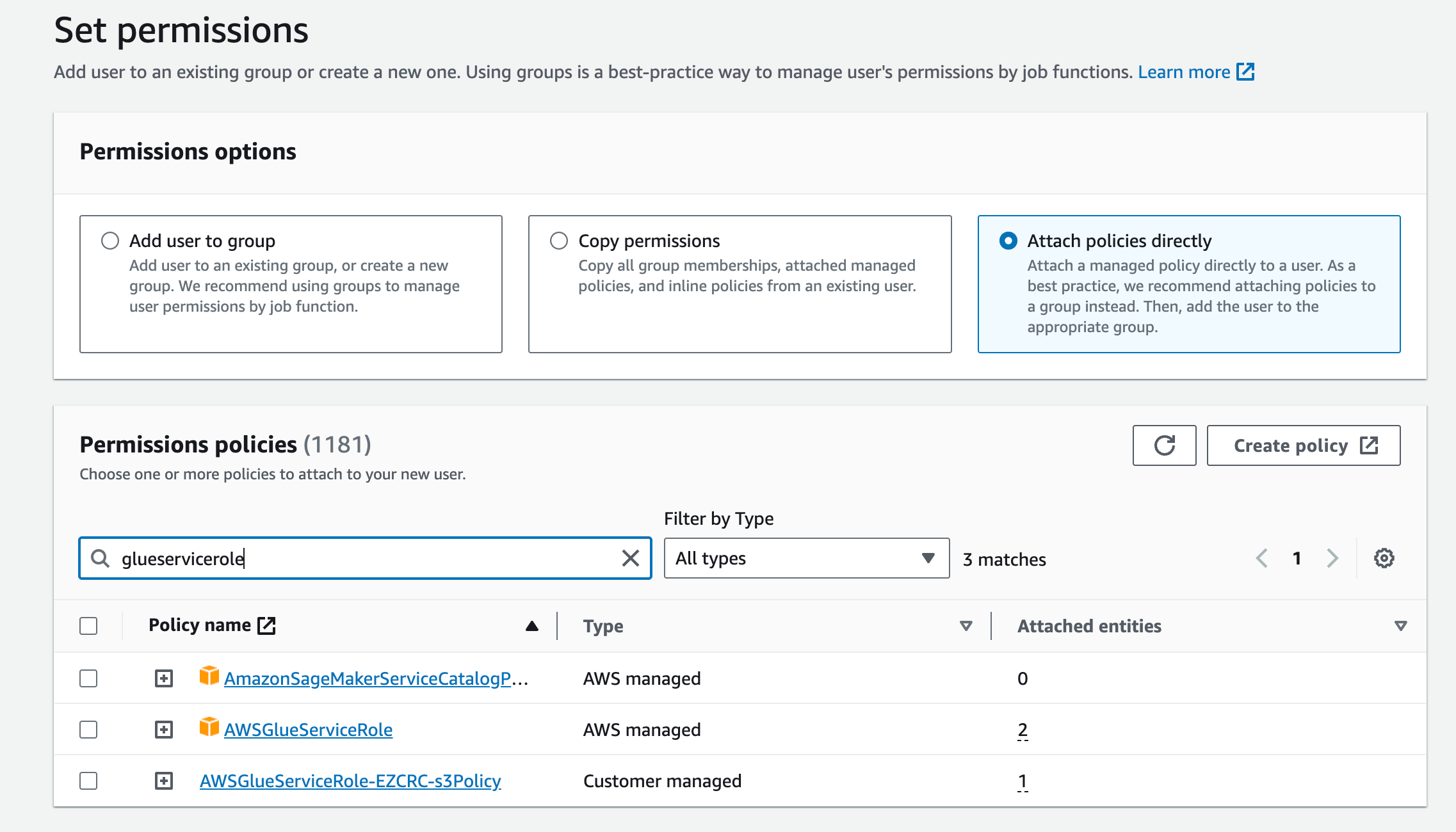Image resolution: width=1456 pixels, height=832 pixels.
Task: Go to previous page of policies
Action: [x=1261, y=558]
